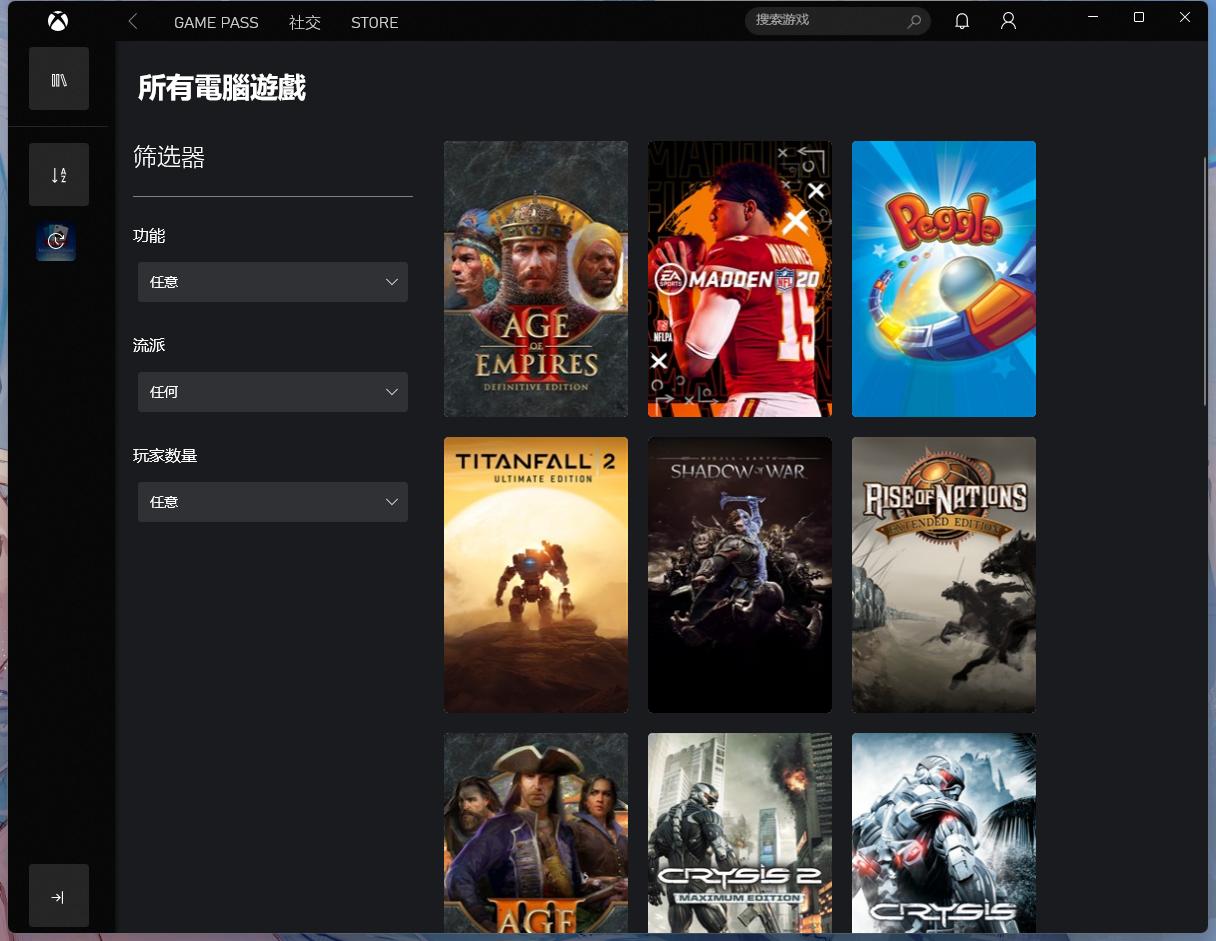Viewport: 1216px width, 941px height.
Task: Expand the 玩家数量 player count dropdown
Action: coord(272,502)
